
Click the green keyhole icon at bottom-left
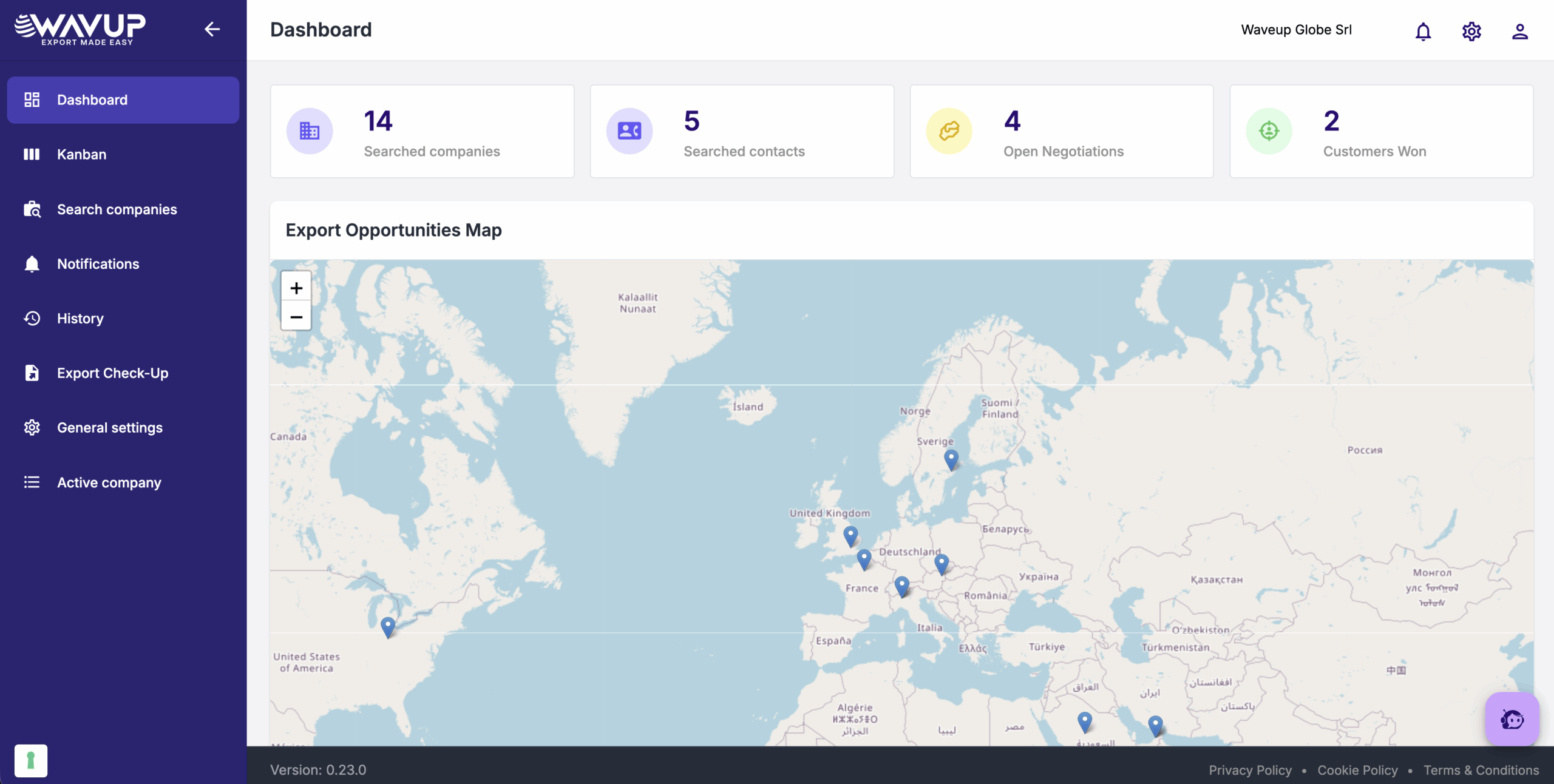tap(31, 760)
